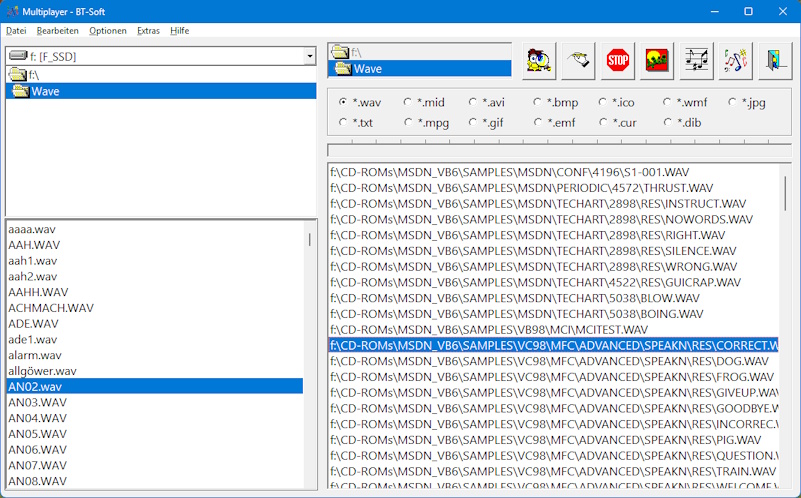
Task: Click the exit door icon button
Action: click(x=775, y=61)
